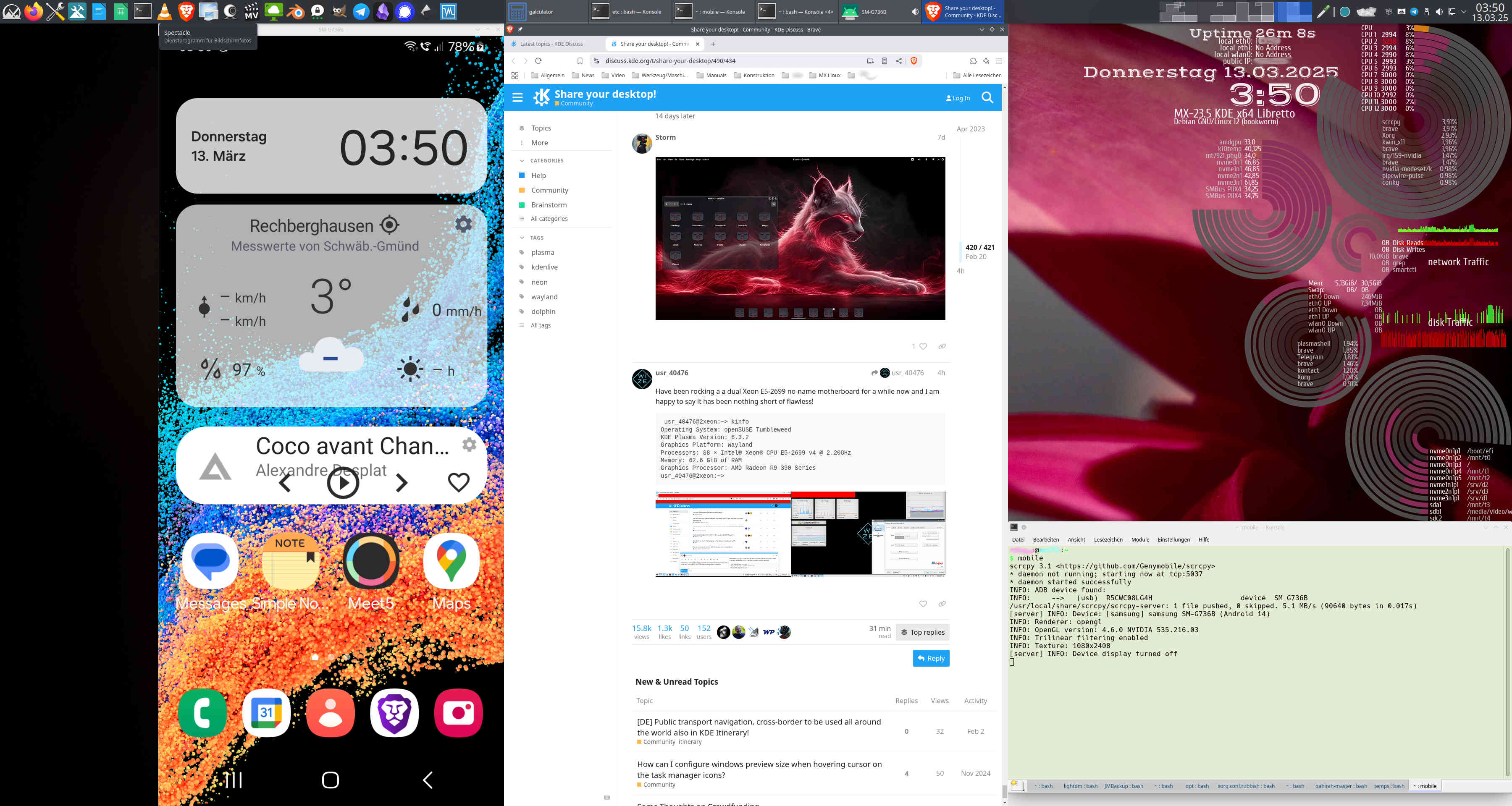Open the Brainstorm category

click(548, 205)
